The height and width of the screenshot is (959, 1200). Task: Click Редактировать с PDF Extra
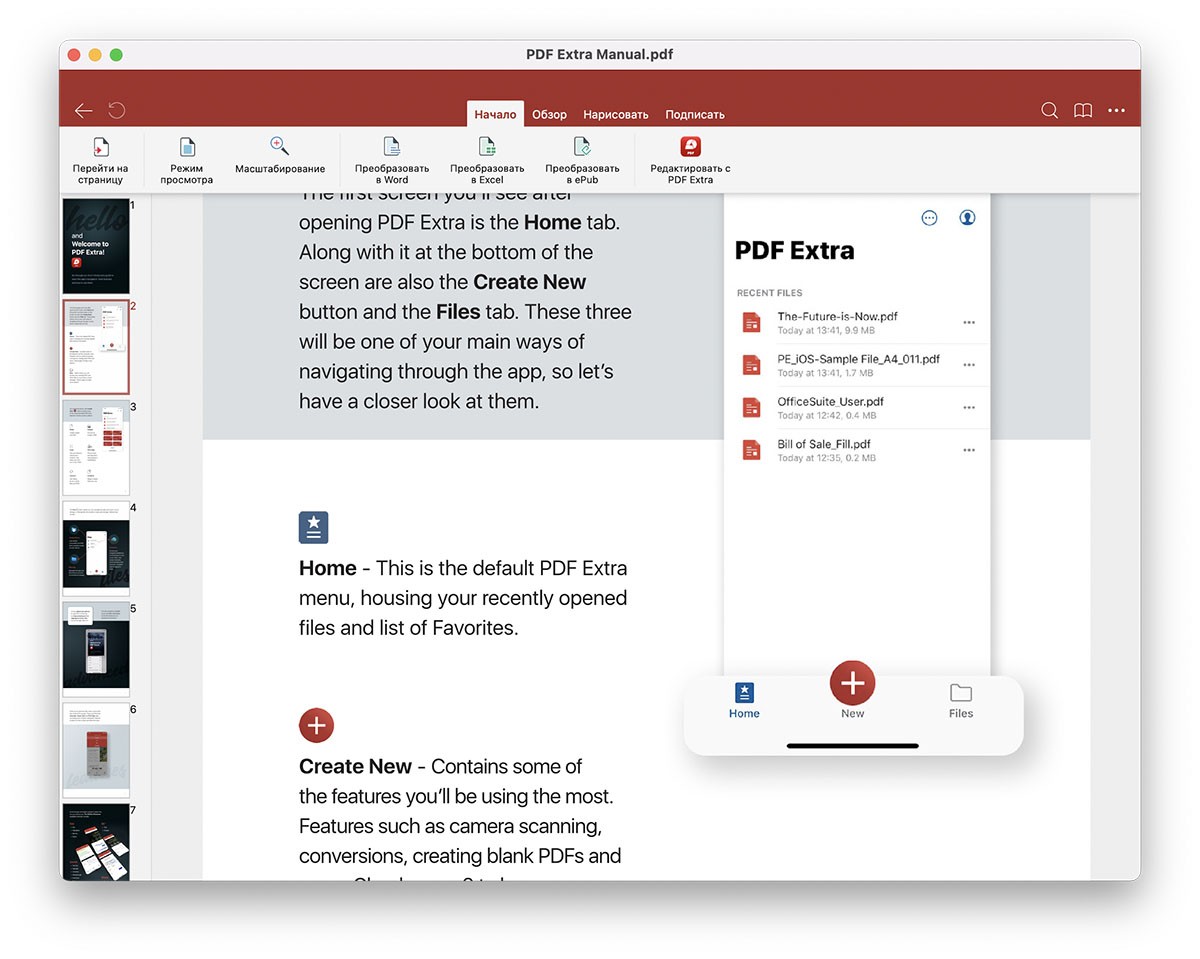pos(690,161)
